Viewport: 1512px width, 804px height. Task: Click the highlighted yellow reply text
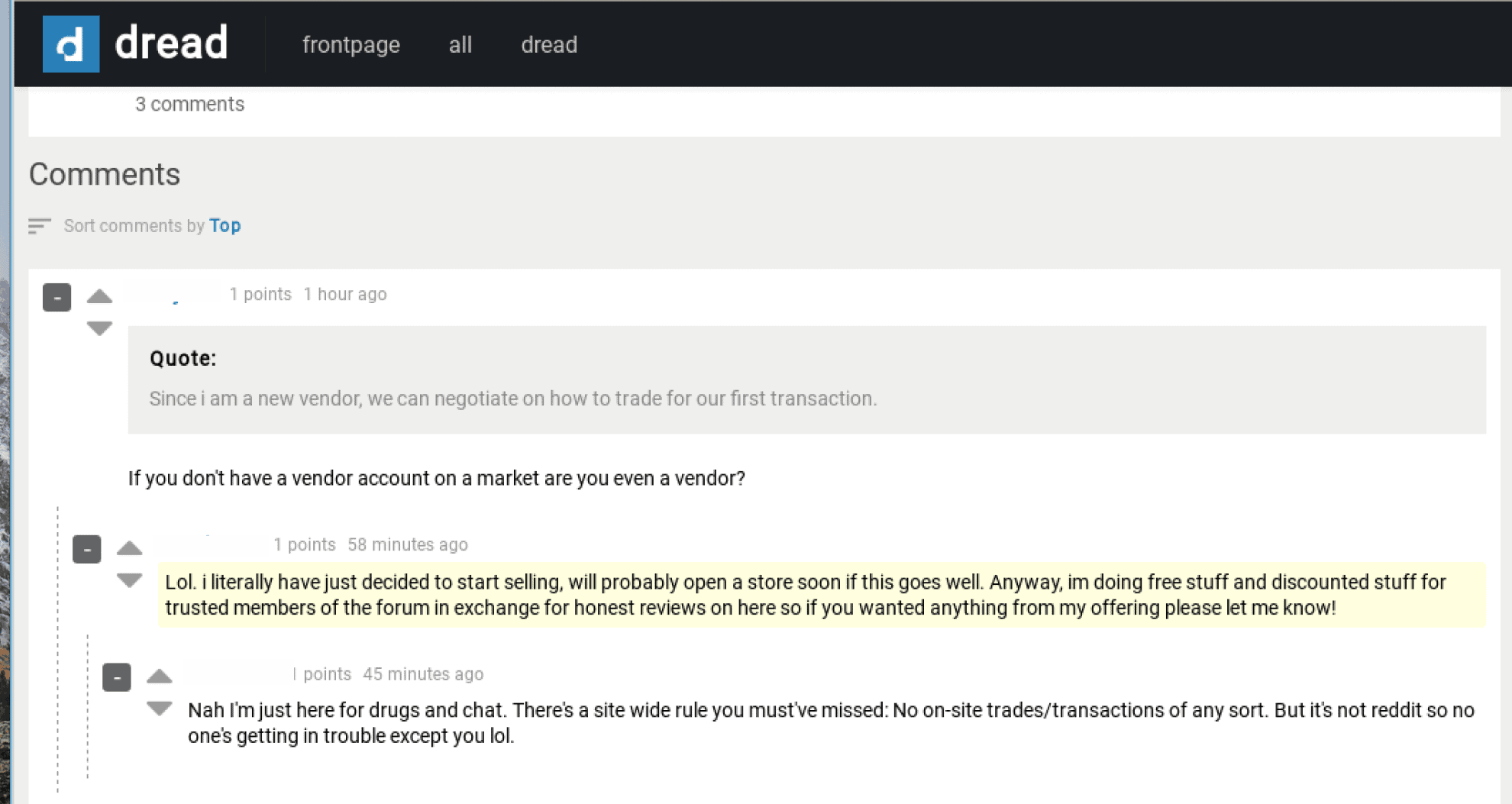coord(764,595)
